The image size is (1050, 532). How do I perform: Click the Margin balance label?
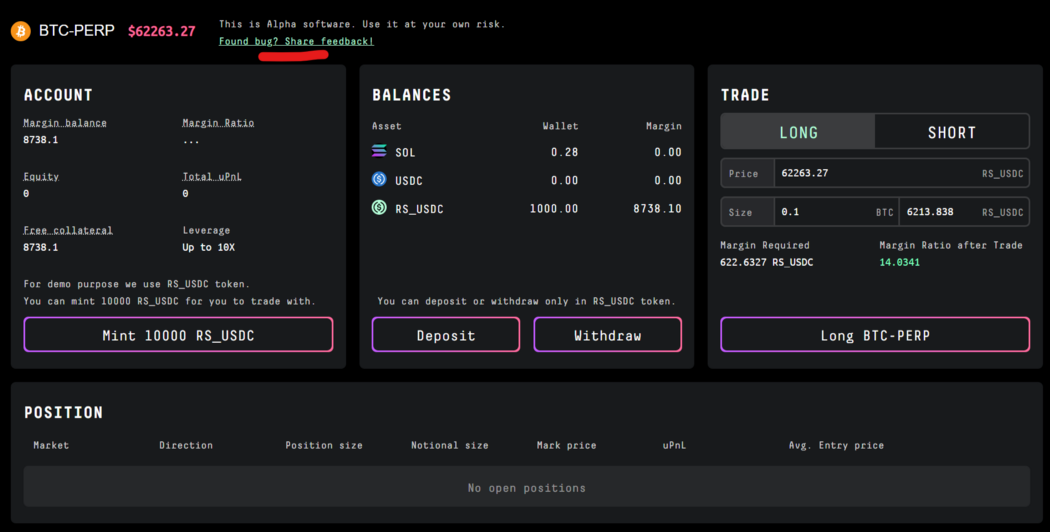(65, 123)
